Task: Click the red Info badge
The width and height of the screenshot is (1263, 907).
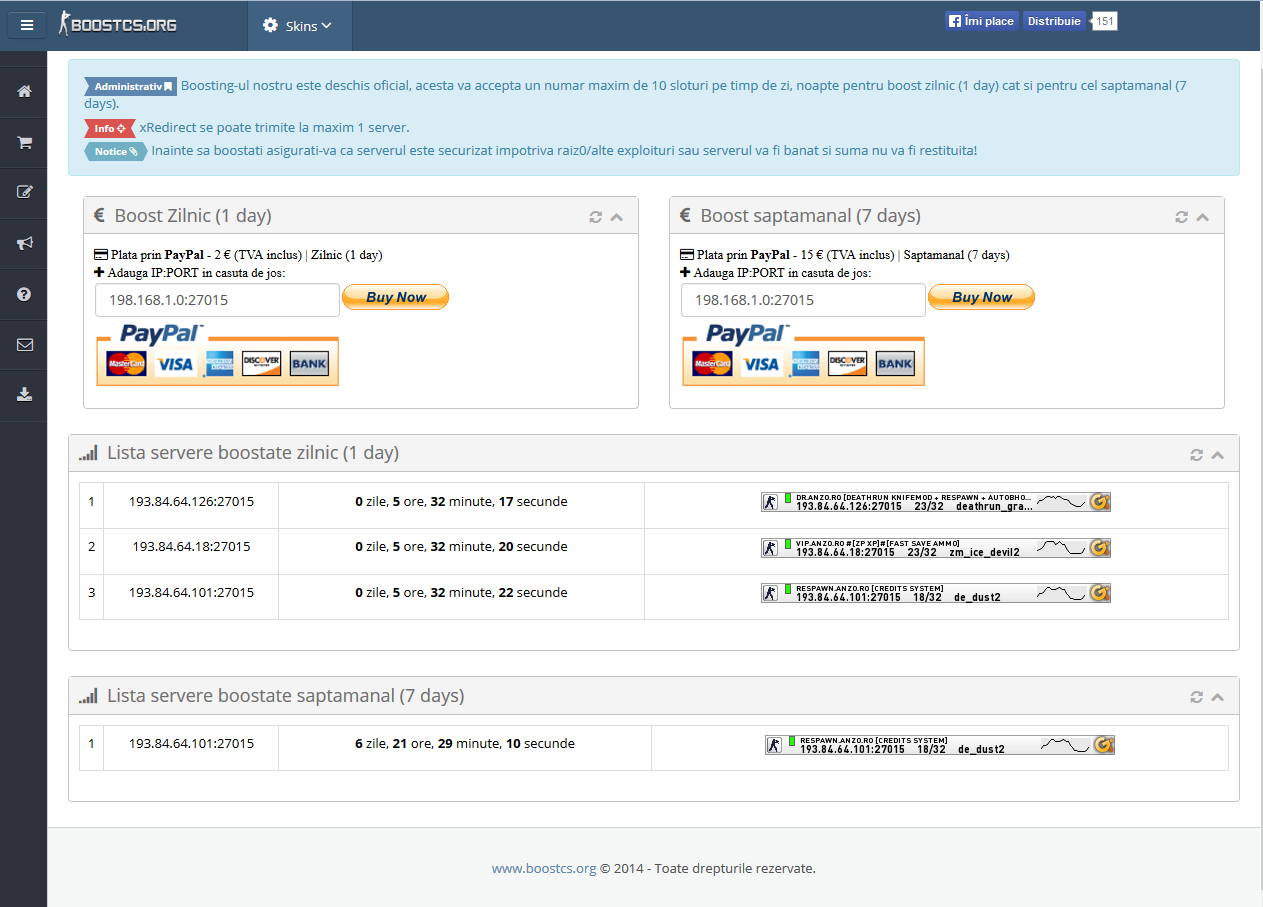Action: [109, 129]
